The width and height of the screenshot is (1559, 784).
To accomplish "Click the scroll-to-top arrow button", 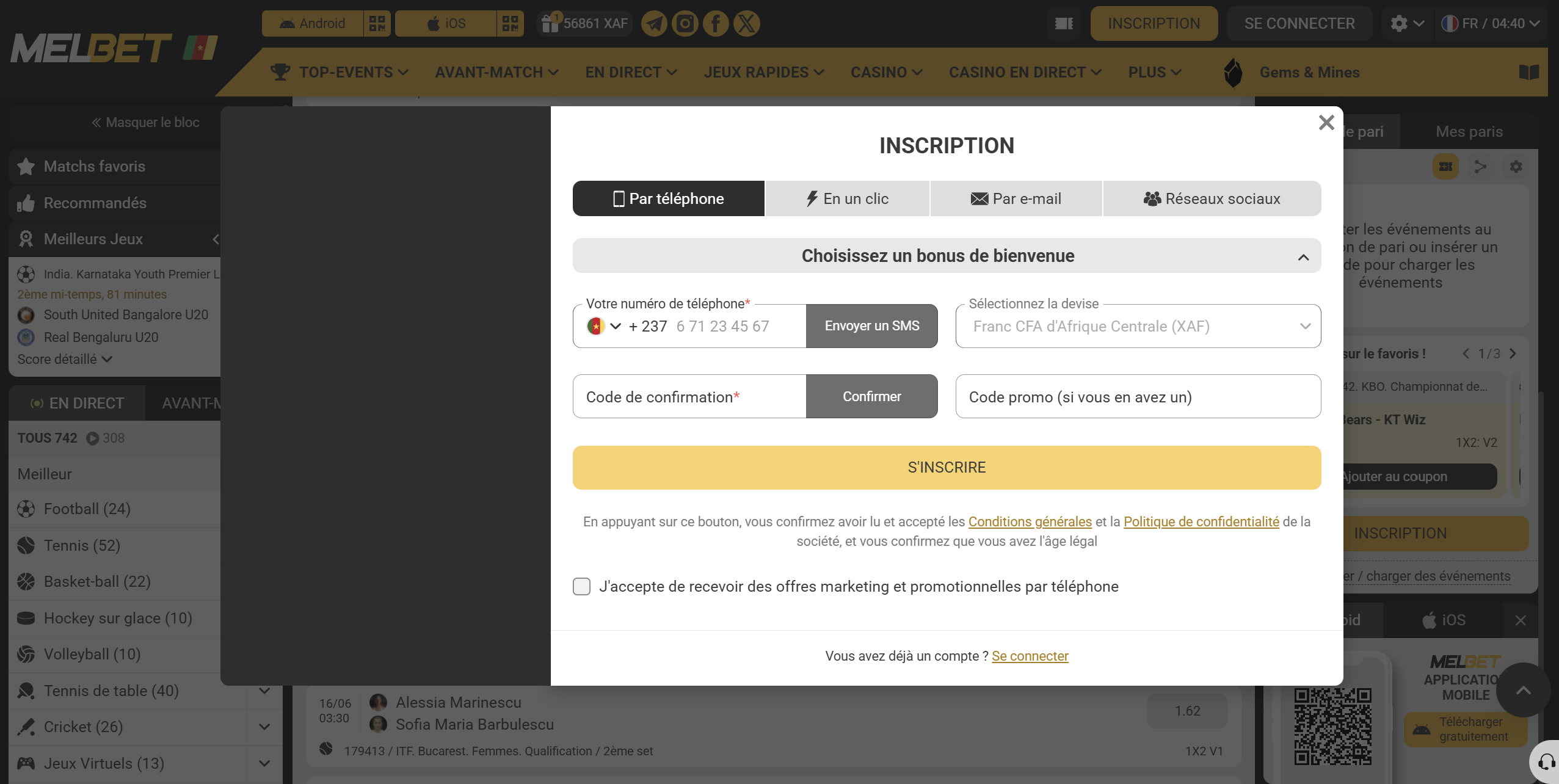I will coord(1524,691).
